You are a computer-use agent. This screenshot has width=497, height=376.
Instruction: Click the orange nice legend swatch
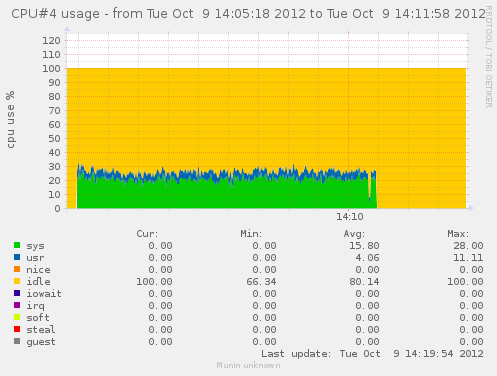tap(17, 269)
